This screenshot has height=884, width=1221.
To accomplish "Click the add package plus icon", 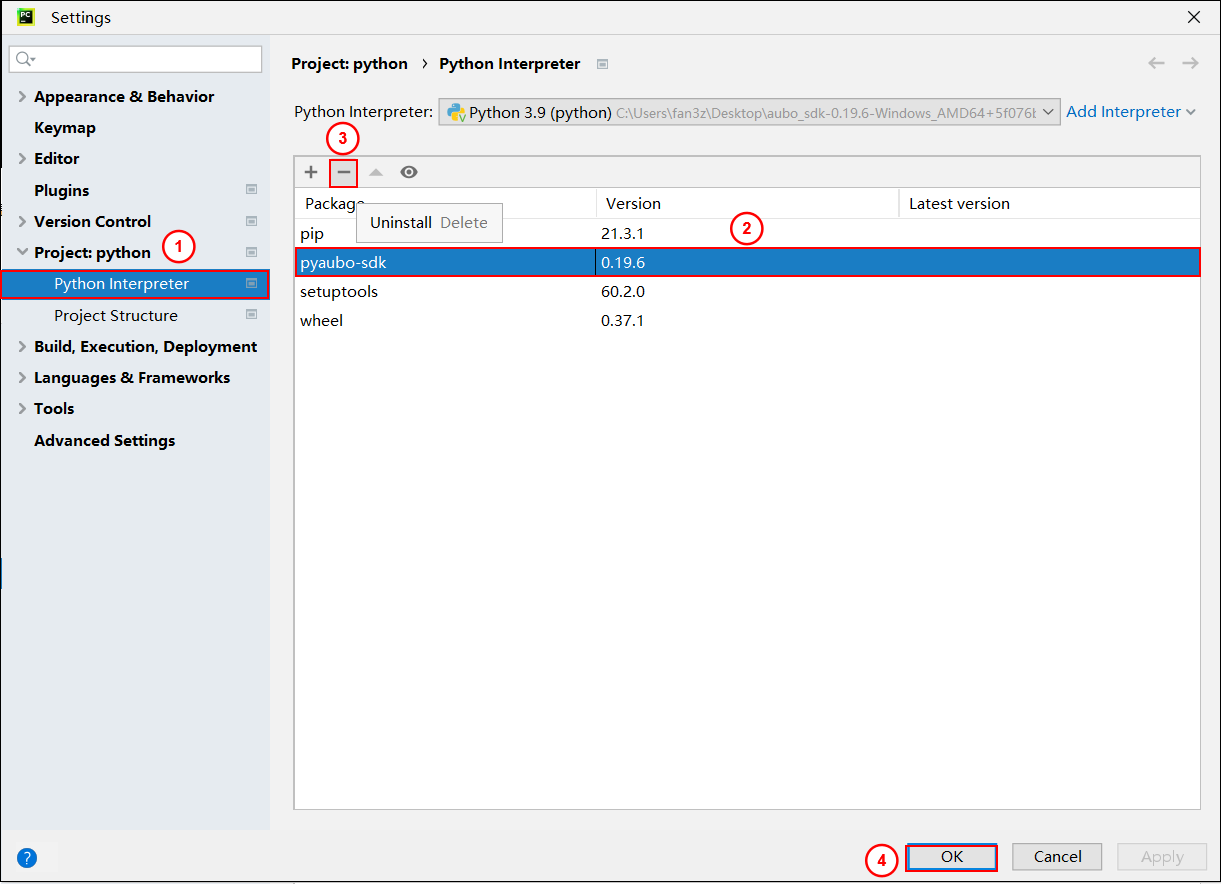I will 311,172.
